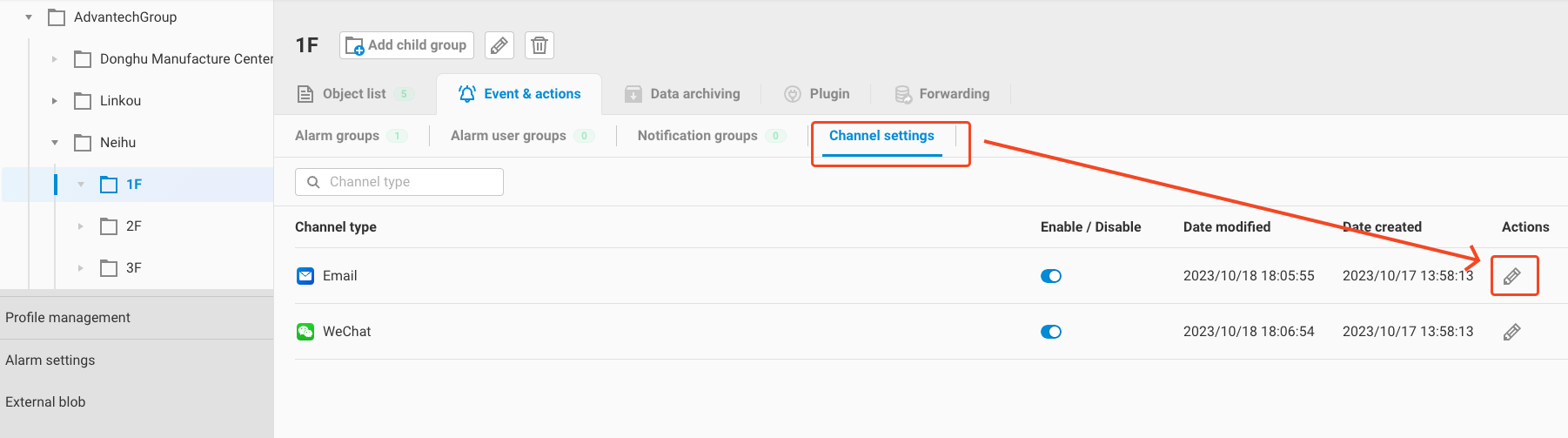1568x438 pixels.
Task: Click the edit pencil icon beside 1F
Action: pos(499,45)
